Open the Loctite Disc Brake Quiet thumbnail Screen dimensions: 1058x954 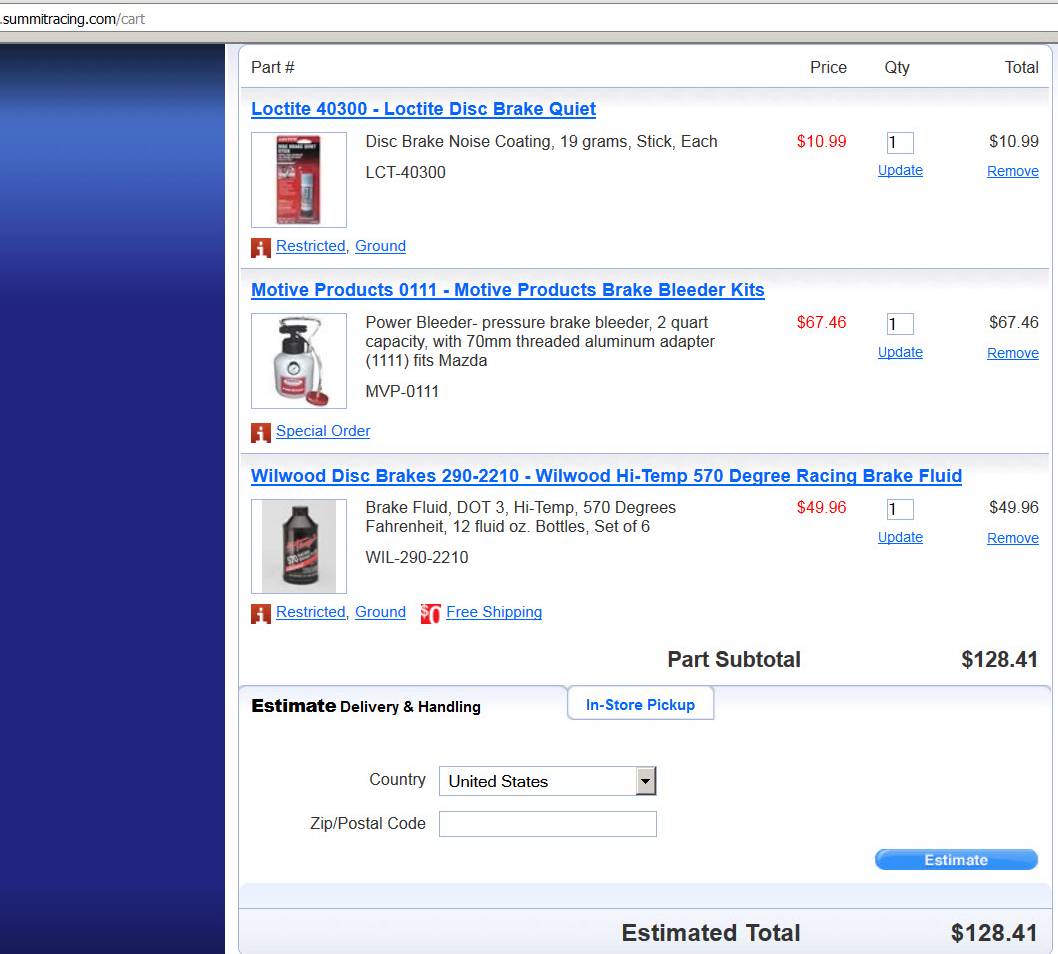(x=299, y=180)
